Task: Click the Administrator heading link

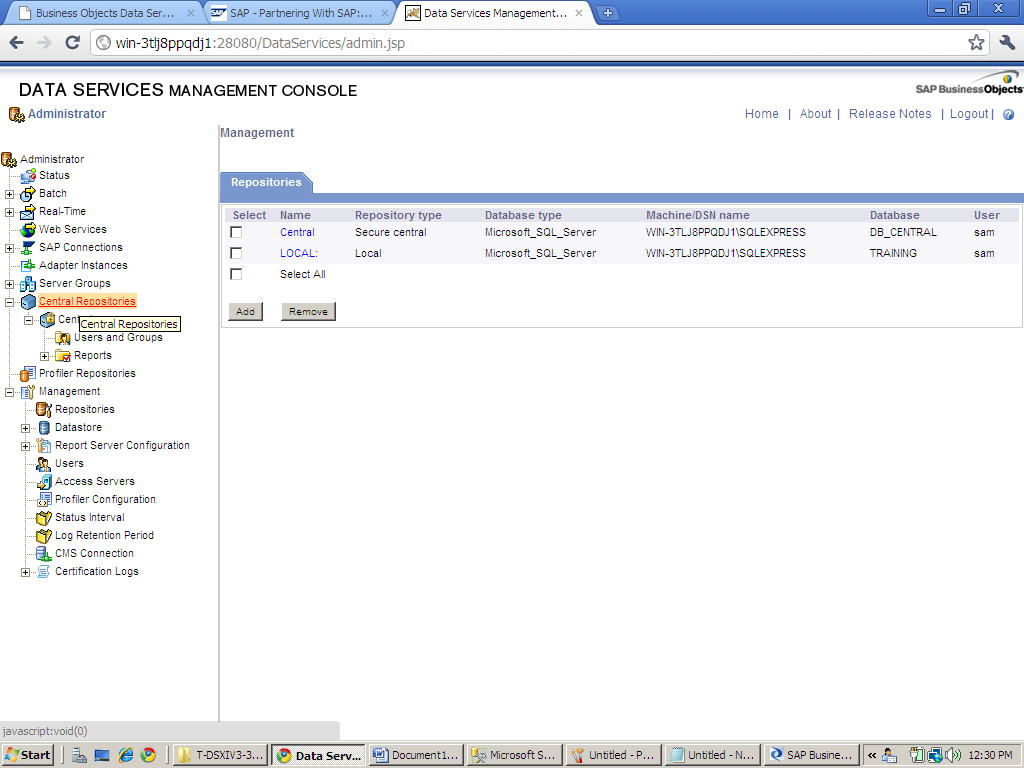Action: tap(67, 114)
